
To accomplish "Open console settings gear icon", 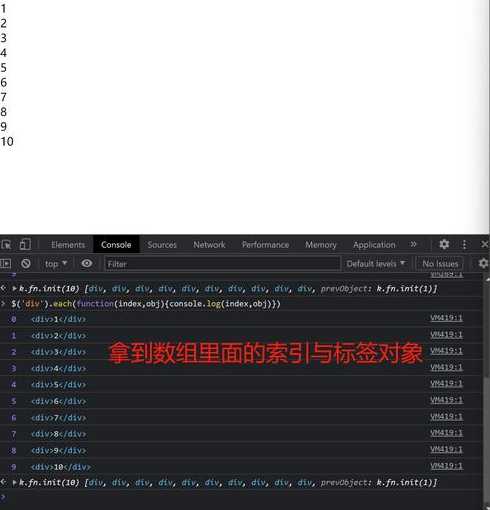I will click(x=483, y=263).
